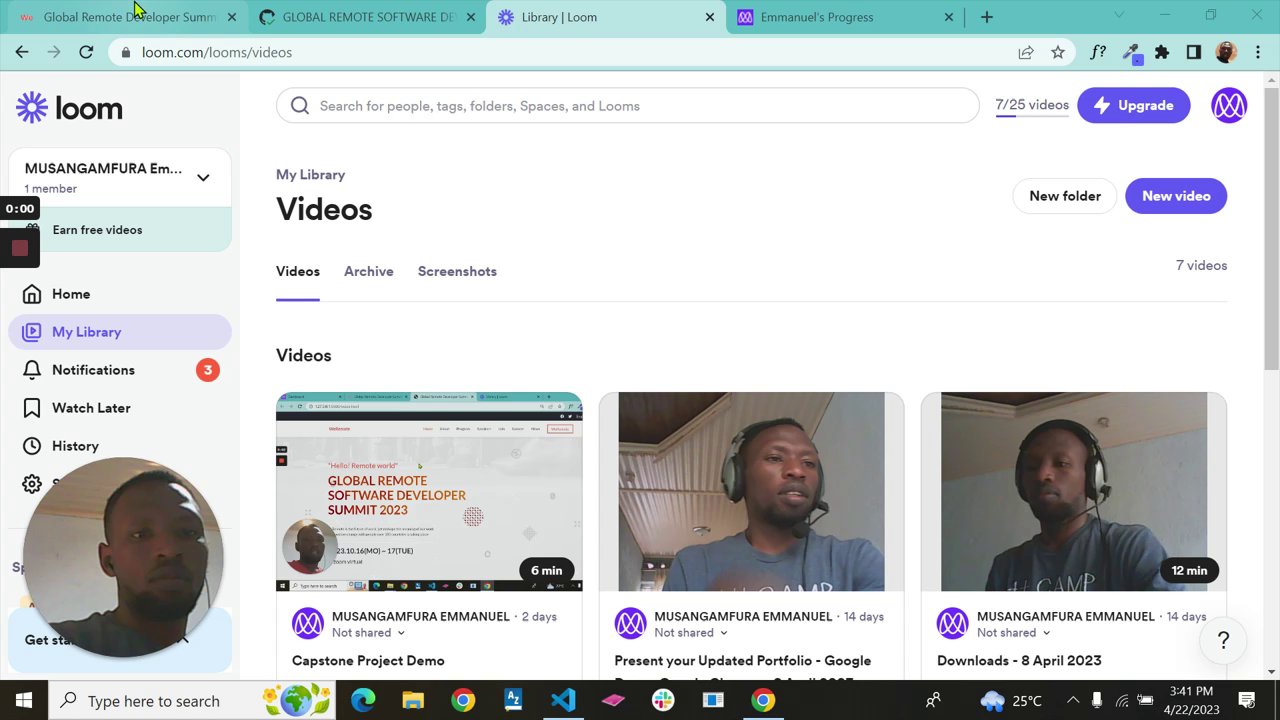Open a new browser tab
1280x720 pixels.
pyautogui.click(x=987, y=17)
